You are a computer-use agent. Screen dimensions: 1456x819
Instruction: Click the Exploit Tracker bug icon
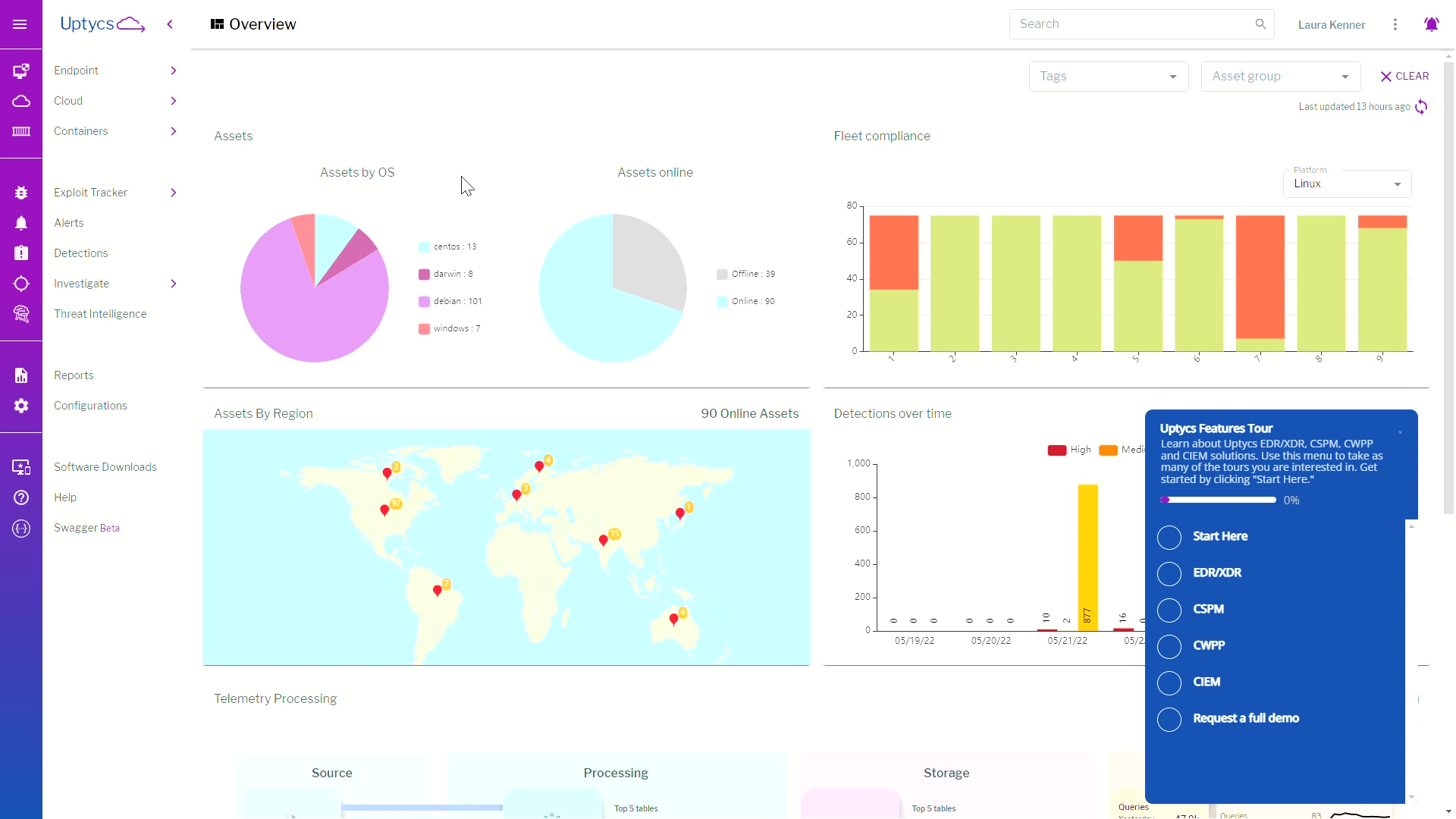21,193
